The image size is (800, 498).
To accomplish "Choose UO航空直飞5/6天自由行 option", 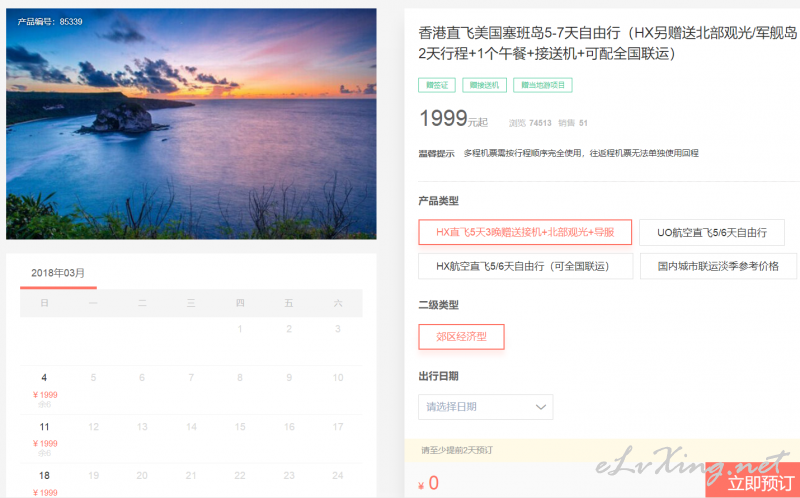I will tap(712, 232).
